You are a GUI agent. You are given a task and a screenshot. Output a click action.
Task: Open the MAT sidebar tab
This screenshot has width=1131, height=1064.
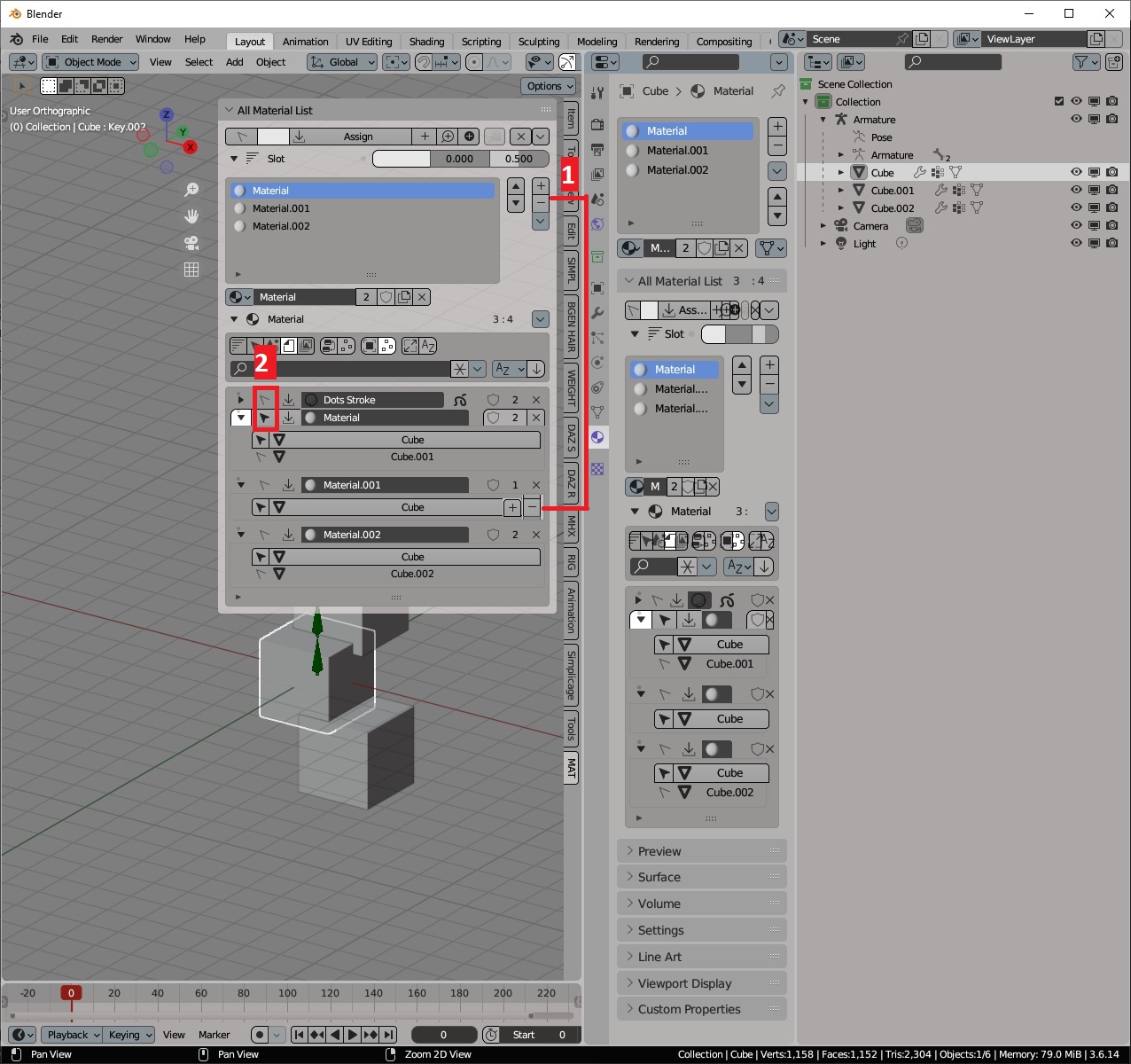click(572, 768)
